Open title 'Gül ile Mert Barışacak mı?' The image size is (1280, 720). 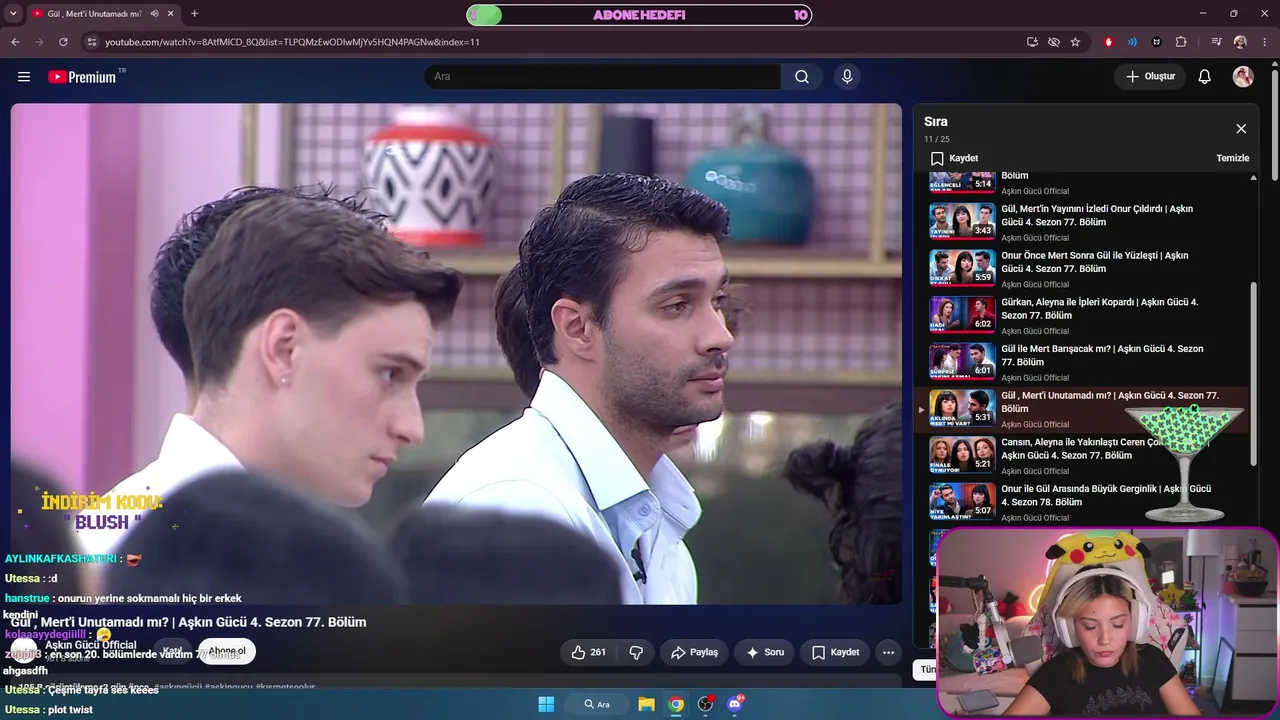pos(1102,355)
